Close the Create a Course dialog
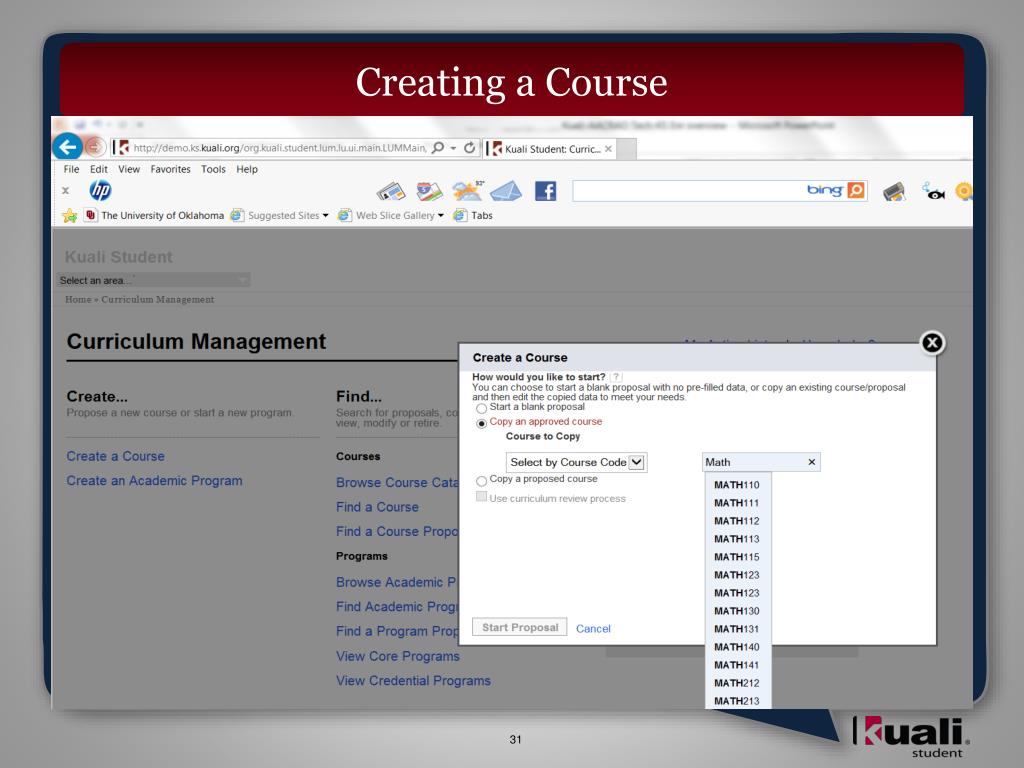The image size is (1024, 768). [933, 342]
